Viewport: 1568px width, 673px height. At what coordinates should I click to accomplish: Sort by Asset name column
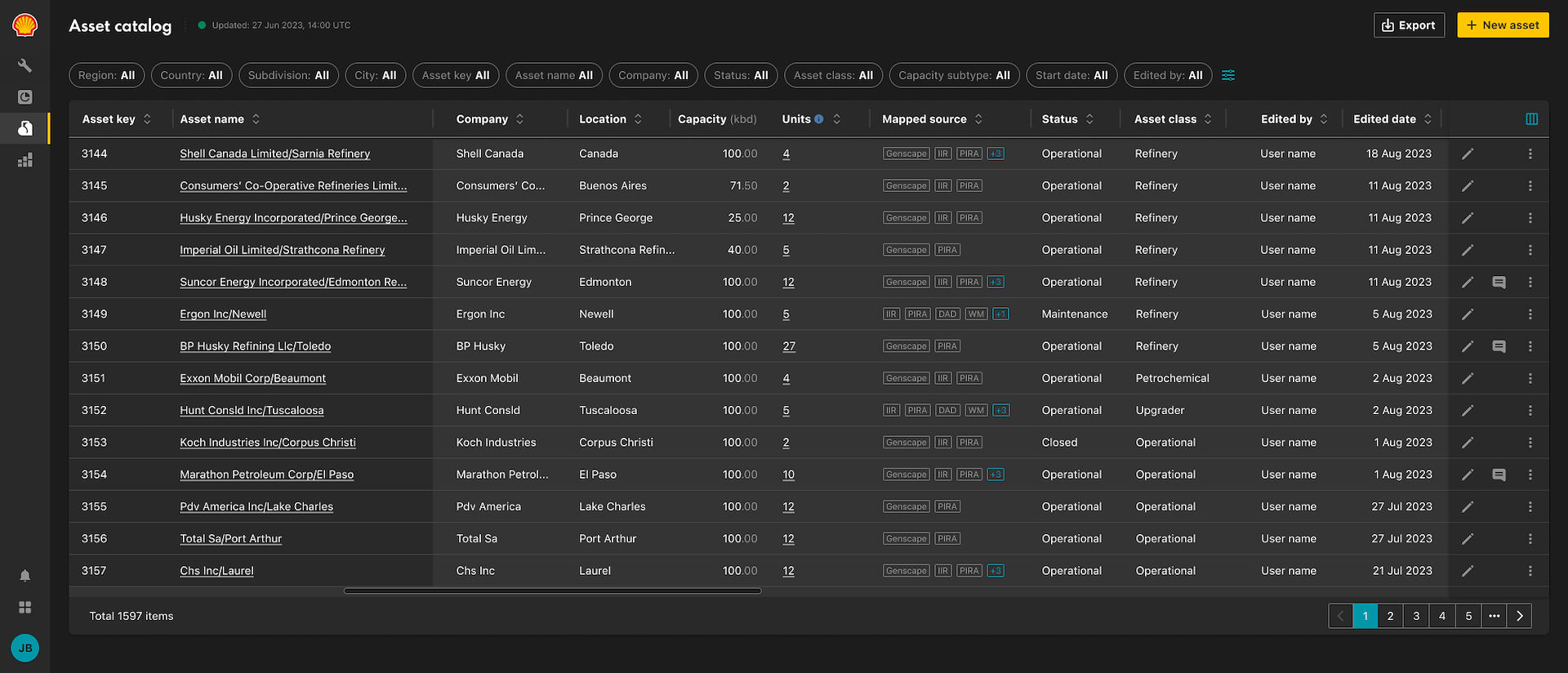(256, 119)
